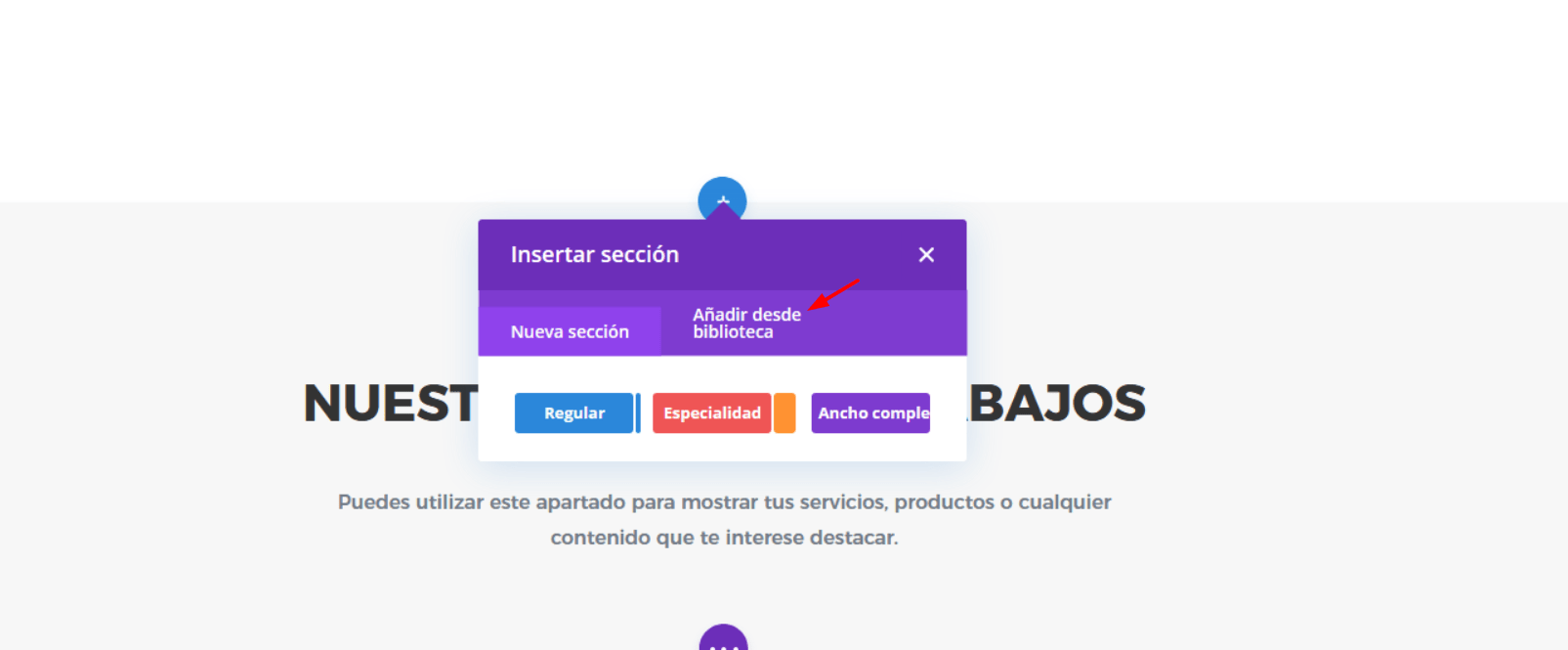The height and width of the screenshot is (650, 1568).
Task: Switch to Añadir desde biblioteca tab
Action: (747, 324)
